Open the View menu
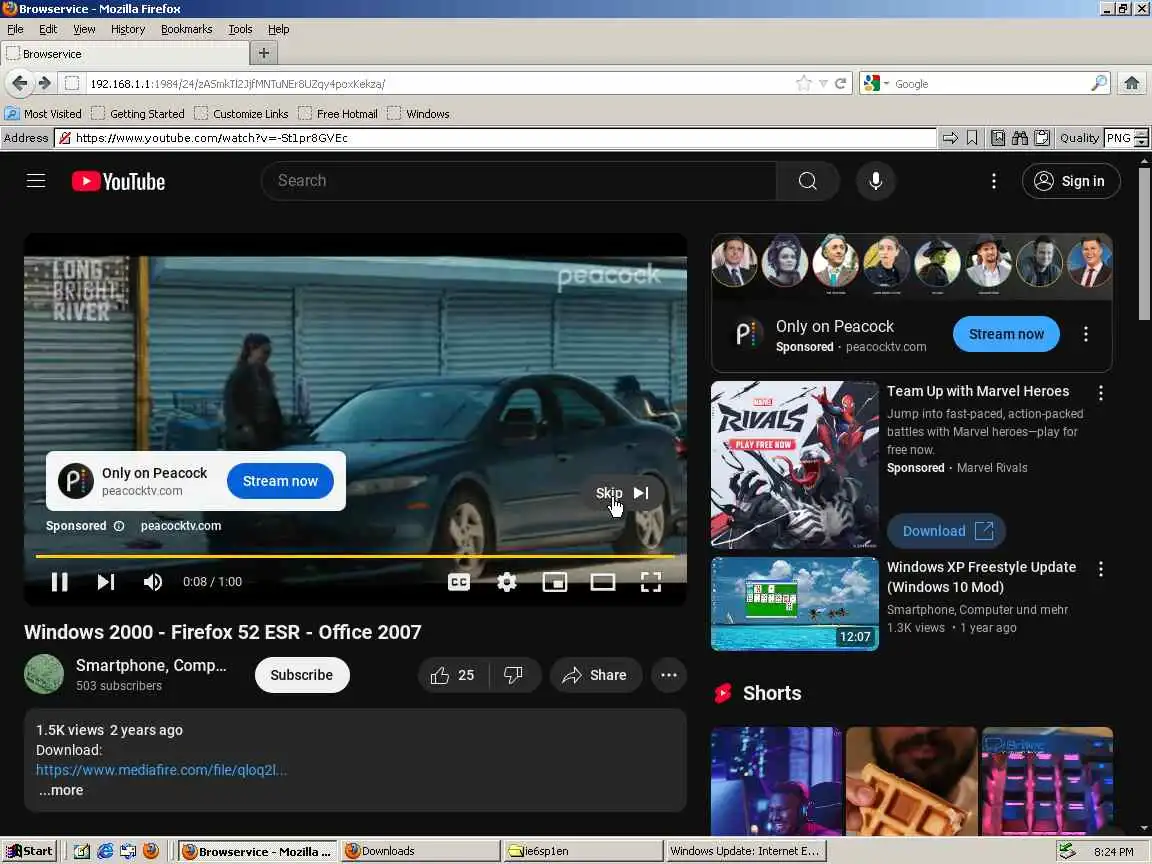The image size is (1152, 864). [x=84, y=29]
